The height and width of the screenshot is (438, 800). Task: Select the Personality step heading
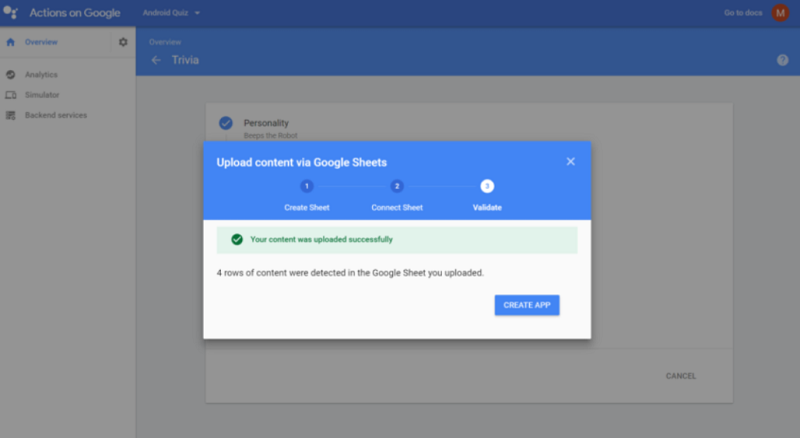266,123
